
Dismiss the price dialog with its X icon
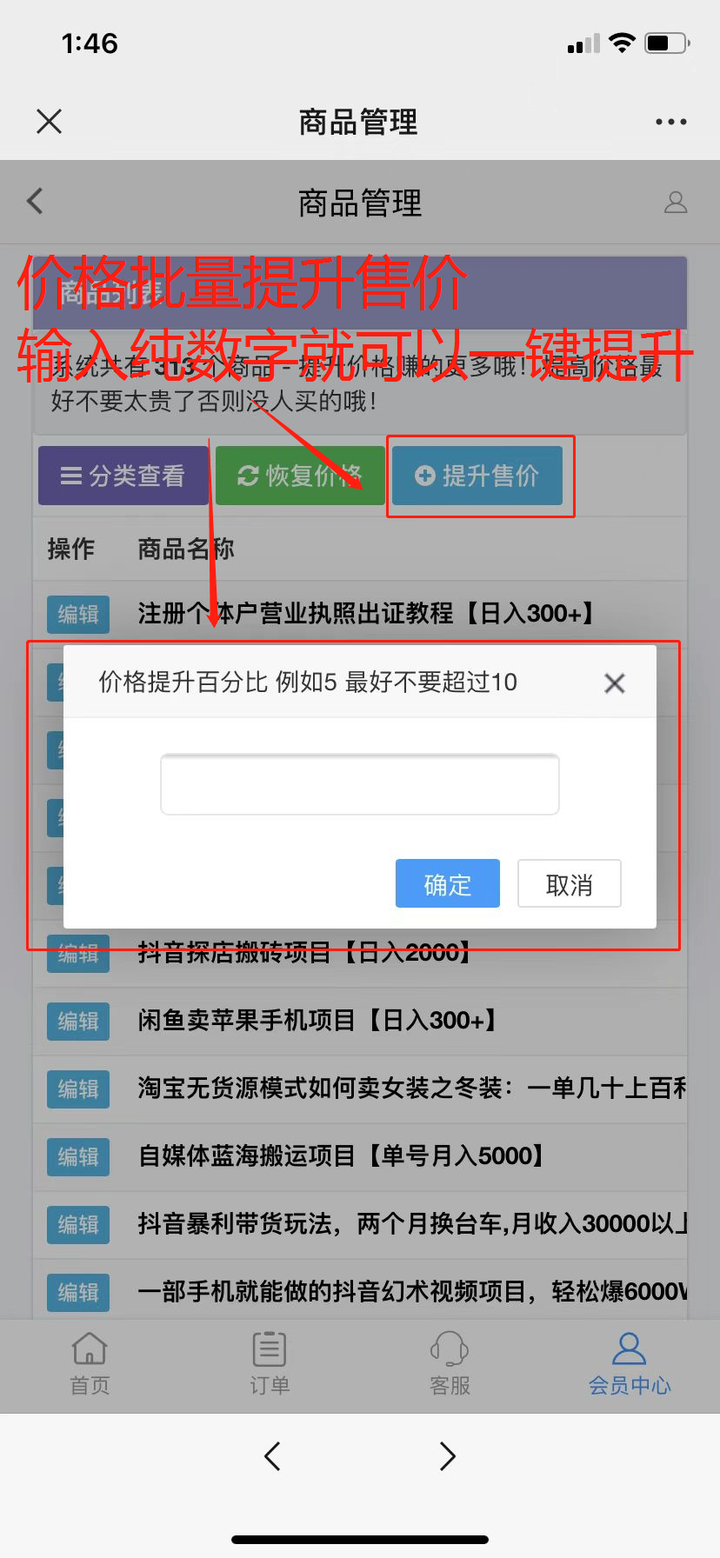click(x=615, y=683)
